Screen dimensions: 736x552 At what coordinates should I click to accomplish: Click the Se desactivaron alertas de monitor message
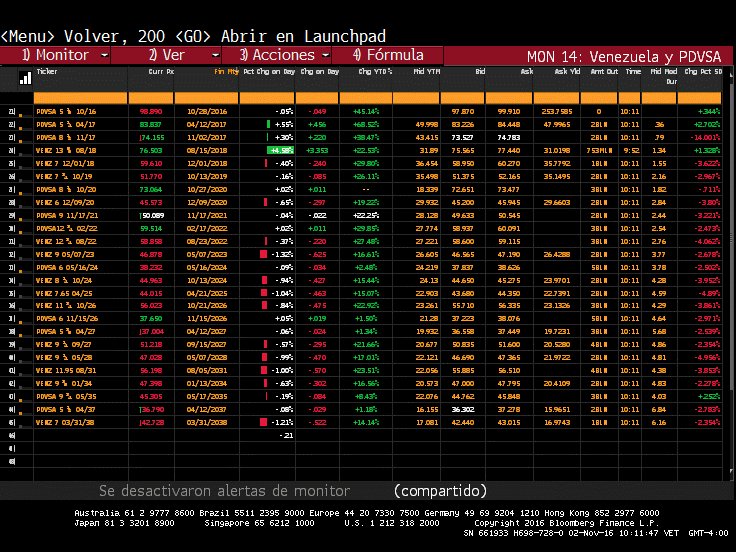click(x=224, y=491)
